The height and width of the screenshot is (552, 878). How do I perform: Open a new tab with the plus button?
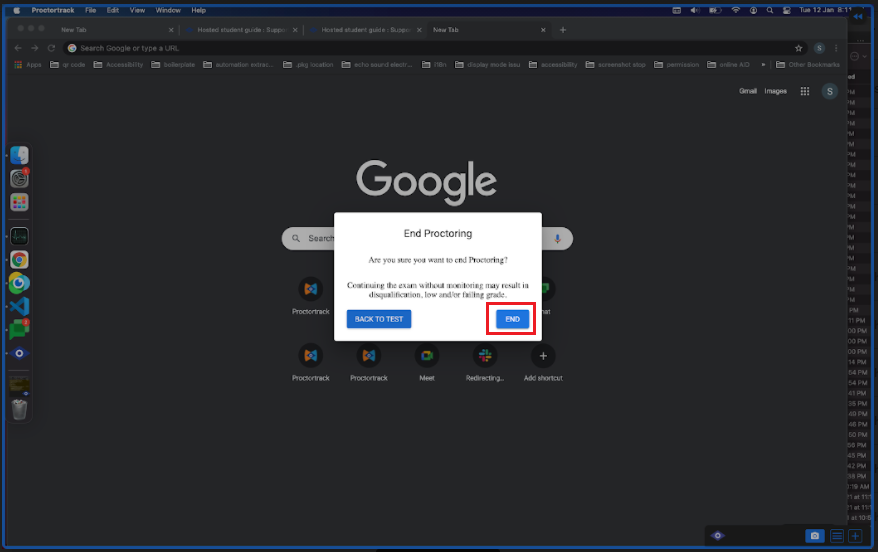pos(563,30)
